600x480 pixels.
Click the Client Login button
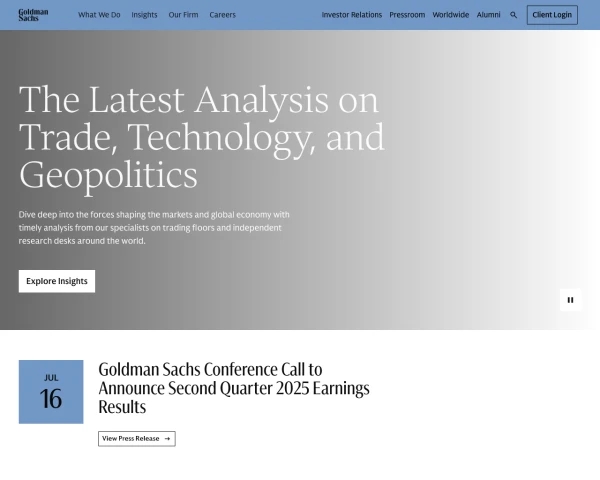coord(552,15)
